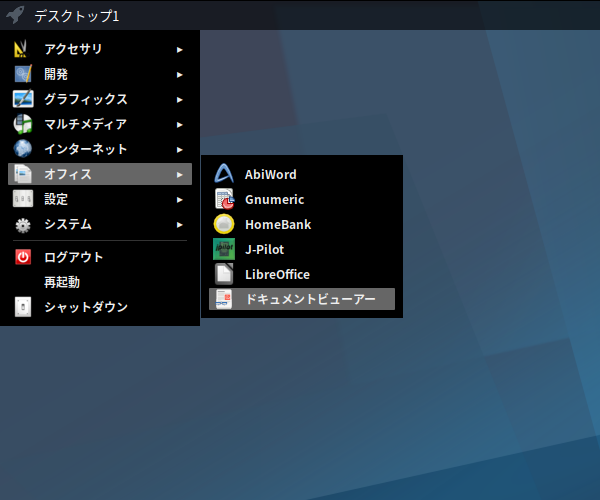Viewport: 600px width, 500px height.
Task: Click the グラフィックス picture icon
Action: click(x=23, y=99)
